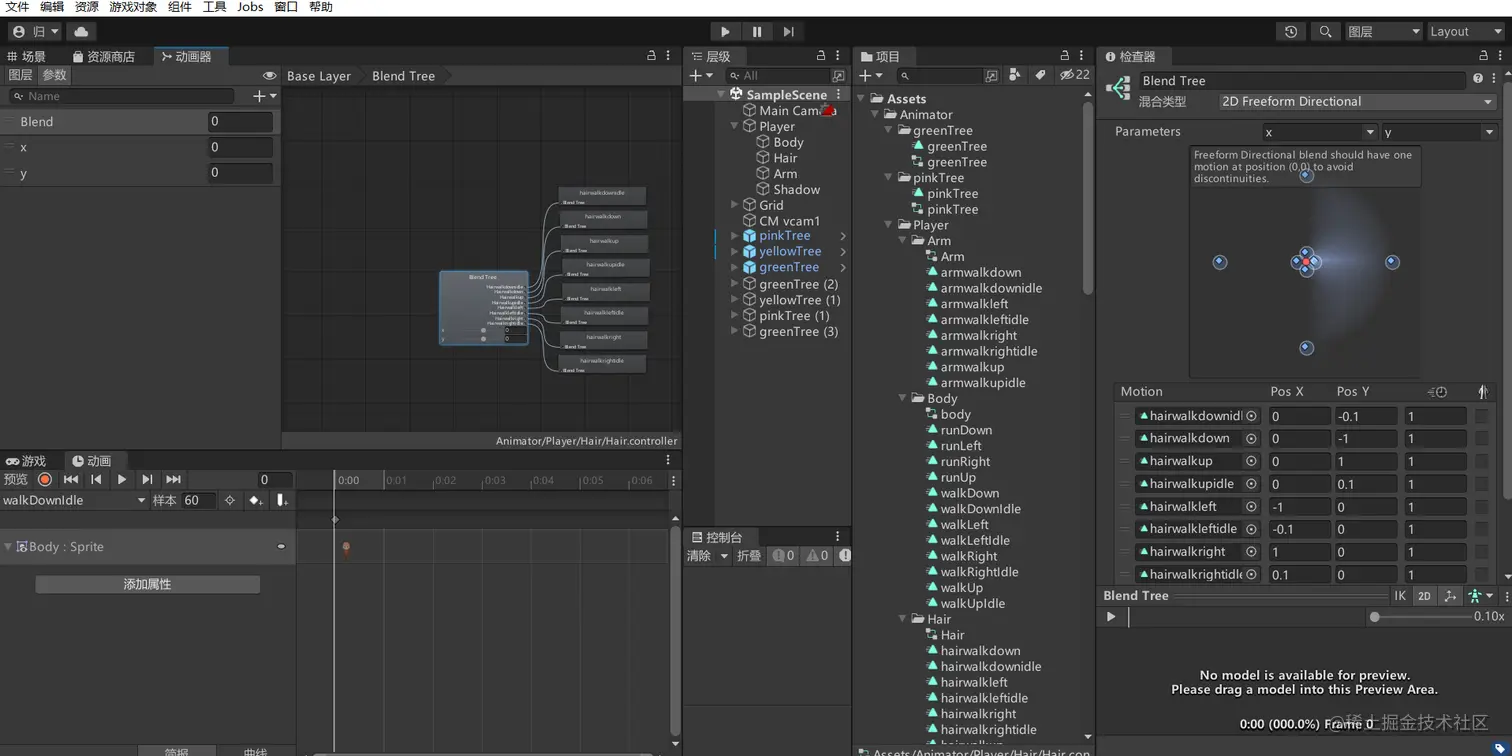Click the Base Layer breadcrumb
Screen dimensions: 1512x756
click(x=319, y=76)
